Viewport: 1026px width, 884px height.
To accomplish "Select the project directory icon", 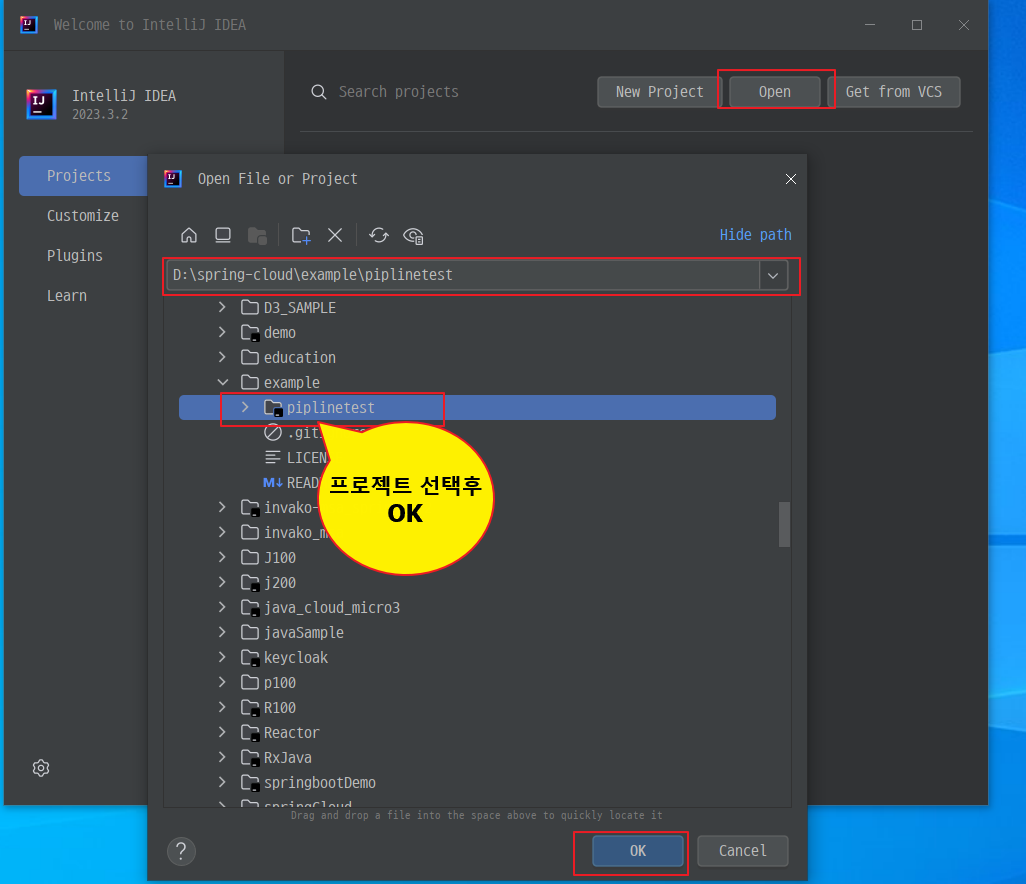I will [x=257, y=236].
